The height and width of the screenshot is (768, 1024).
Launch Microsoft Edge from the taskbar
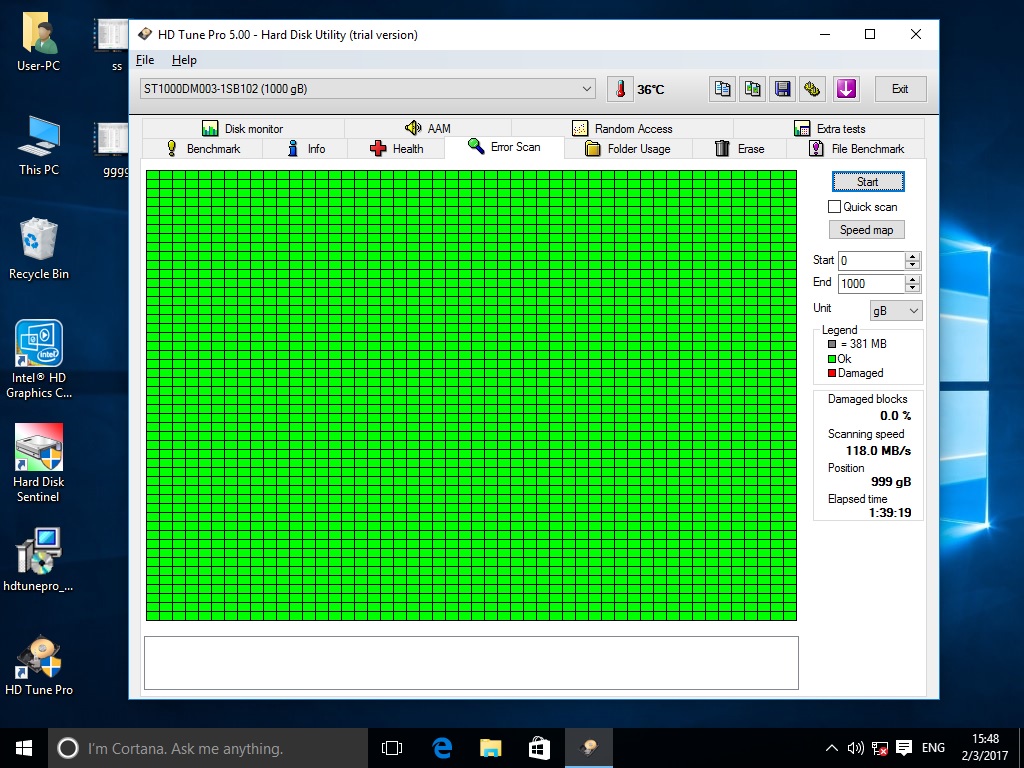(x=442, y=748)
